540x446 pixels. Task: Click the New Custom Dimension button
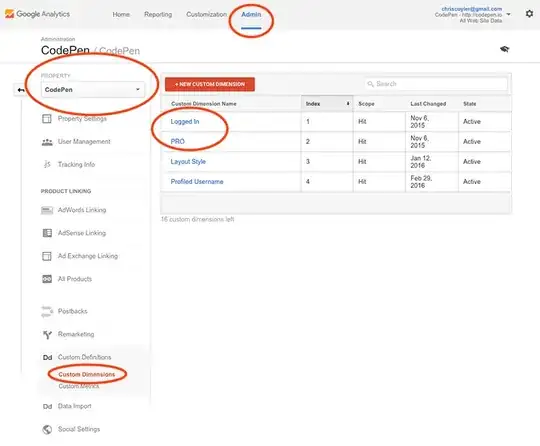(x=210, y=84)
